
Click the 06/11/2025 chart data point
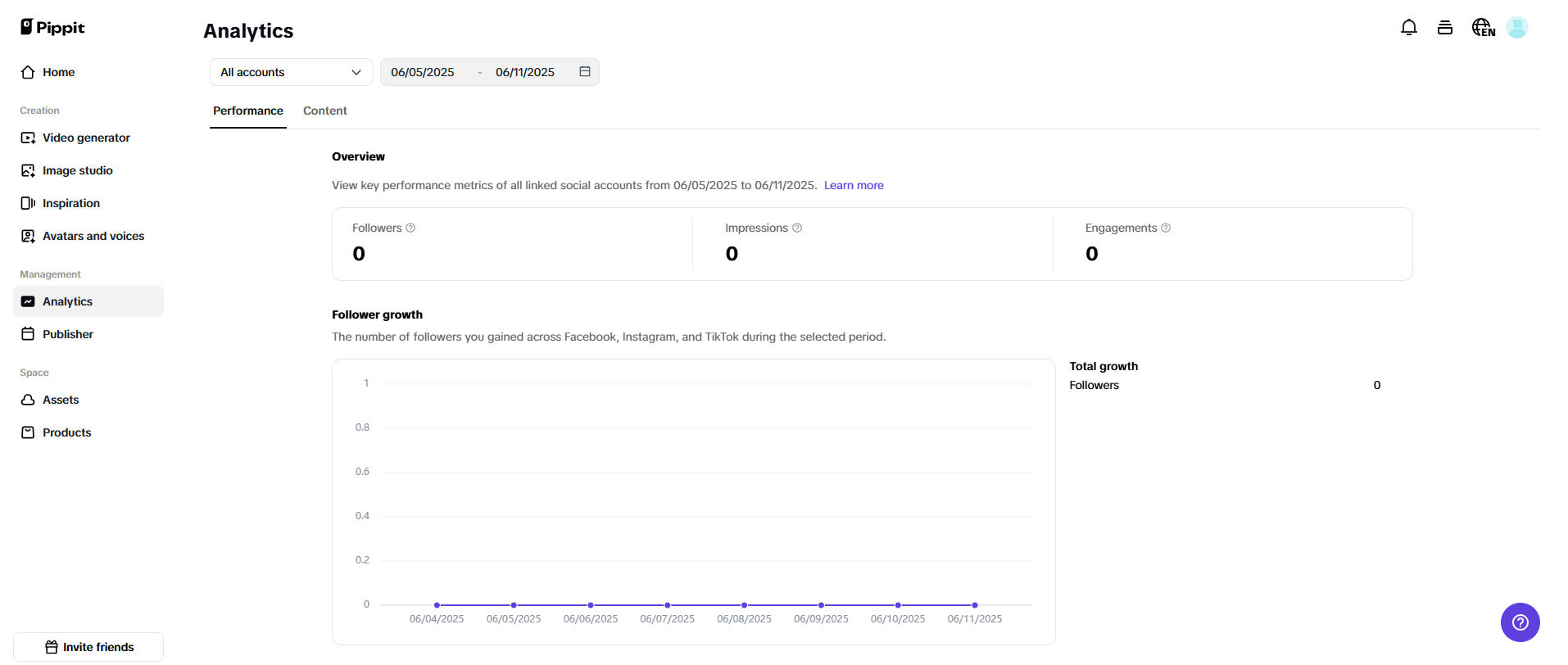(x=975, y=605)
